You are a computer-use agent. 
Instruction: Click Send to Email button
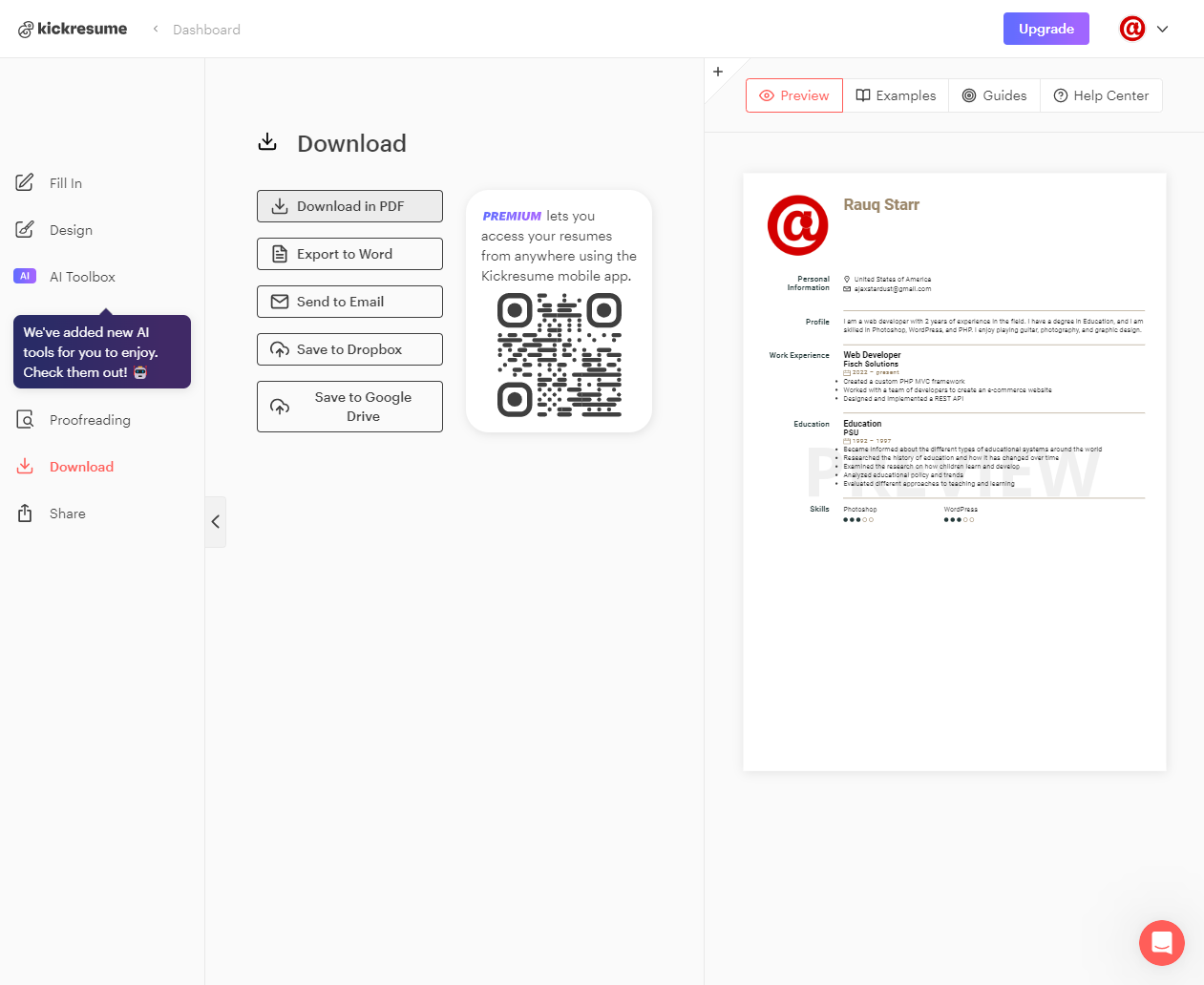click(349, 302)
